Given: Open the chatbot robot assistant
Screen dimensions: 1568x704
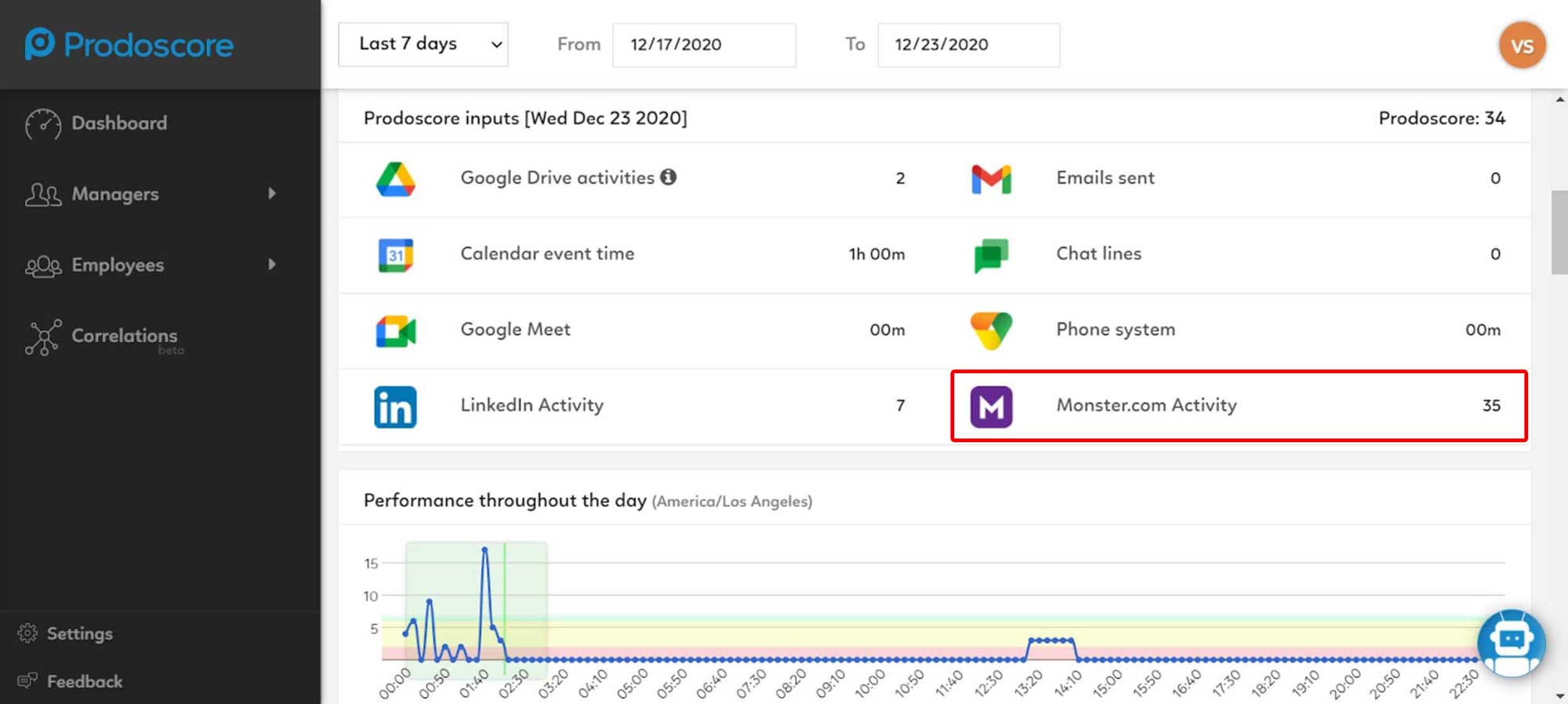Looking at the screenshot, I should [x=1511, y=644].
